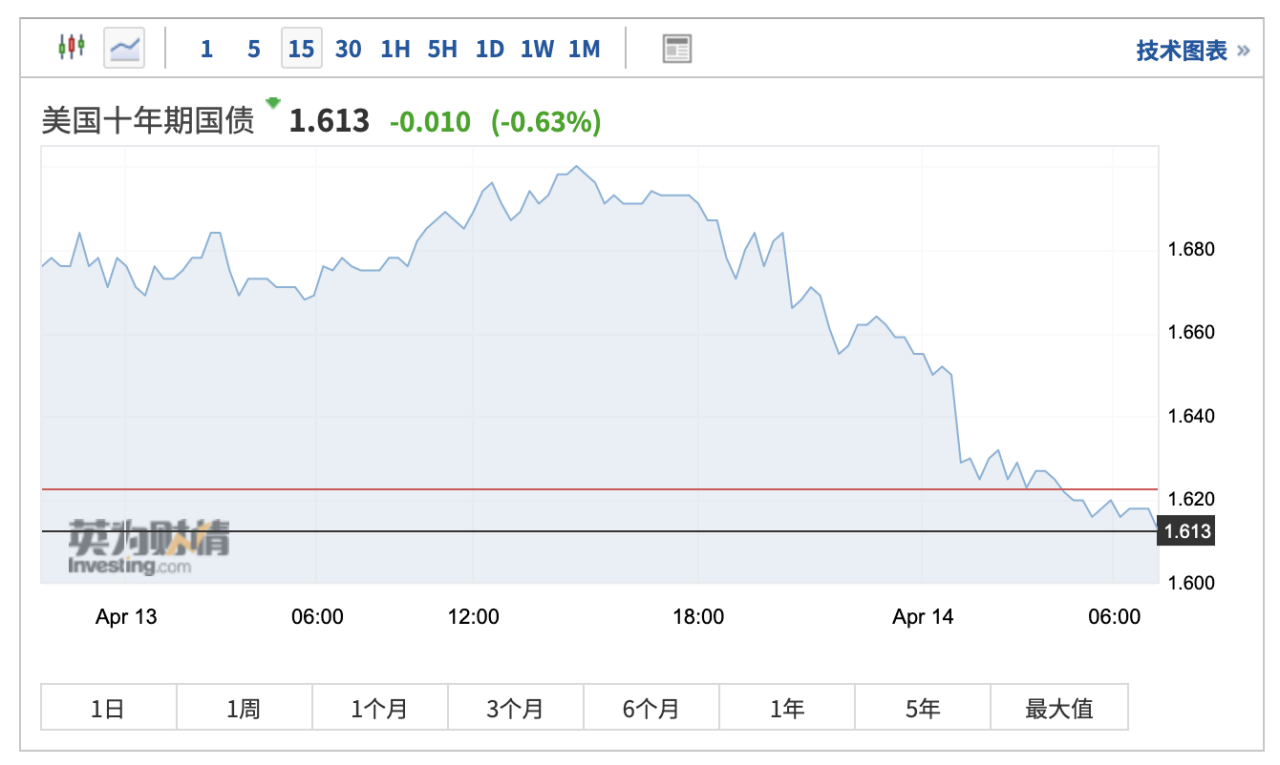1280x765 pixels.
Task: Choose the 30 minute interval
Action: click(348, 49)
